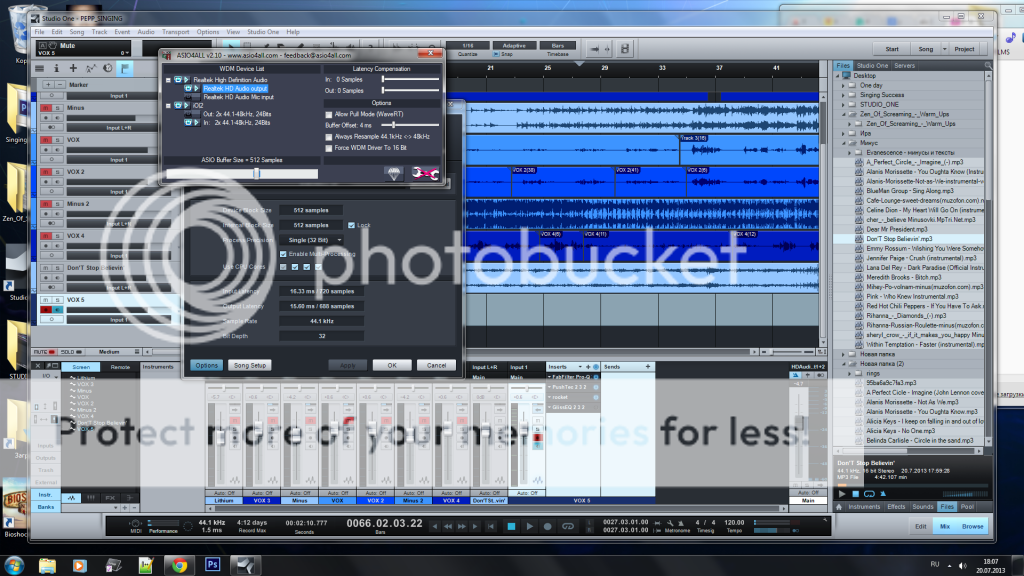
Task: Click the Song Setup button
Action: tap(250, 366)
